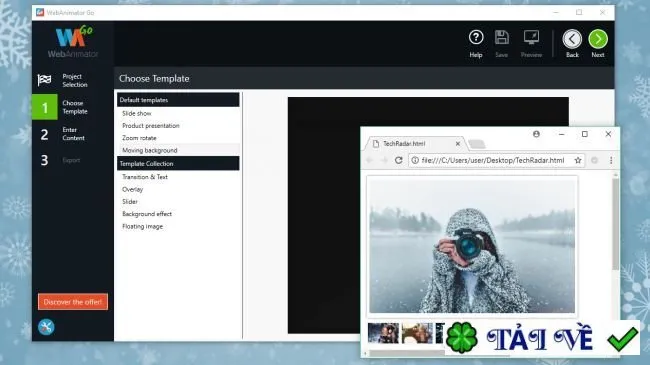Select the first slideshow thumbnail in browser
This screenshot has width=650, height=365.
pyautogui.click(x=383, y=333)
